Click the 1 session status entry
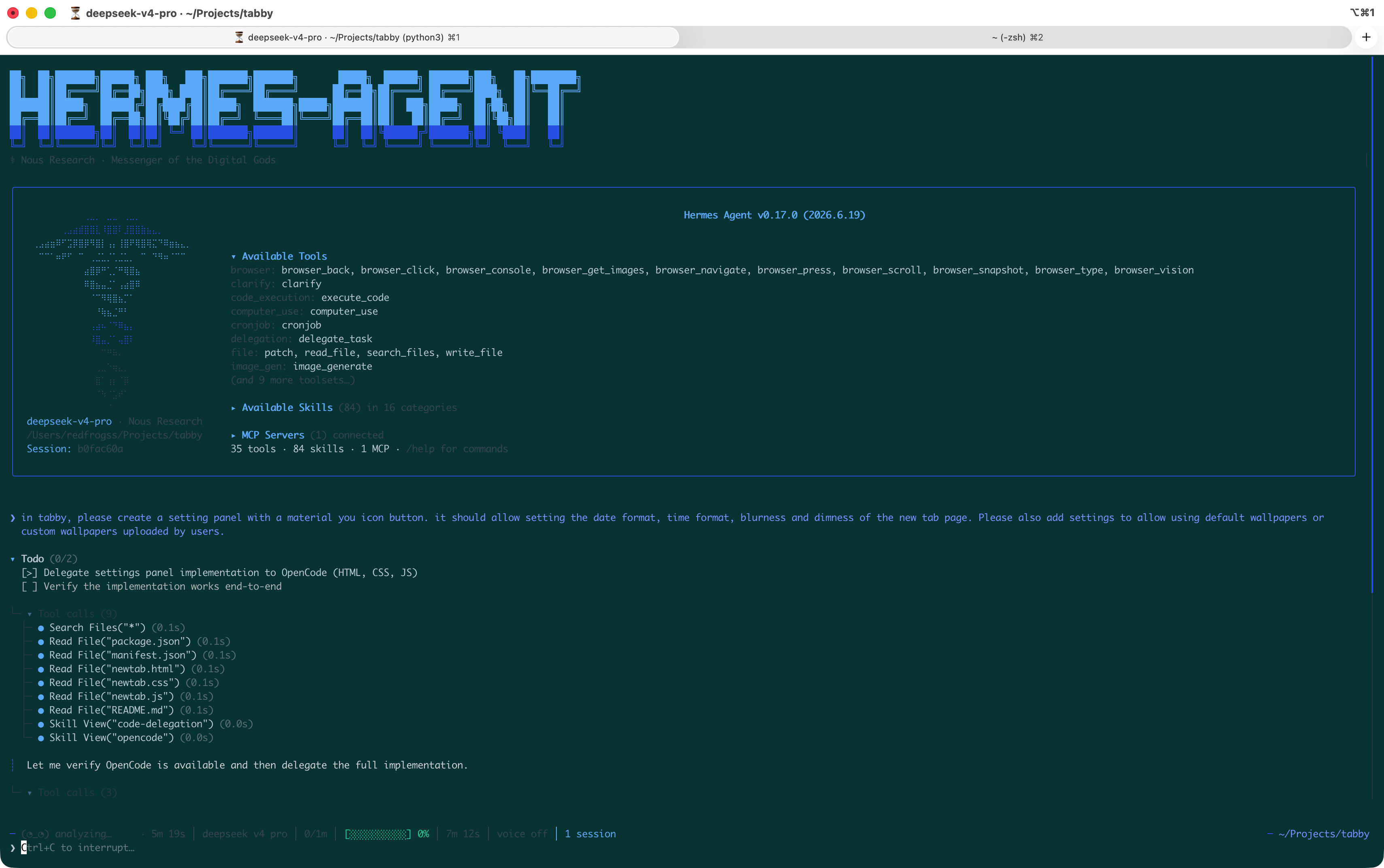1384x868 pixels. 590,834
